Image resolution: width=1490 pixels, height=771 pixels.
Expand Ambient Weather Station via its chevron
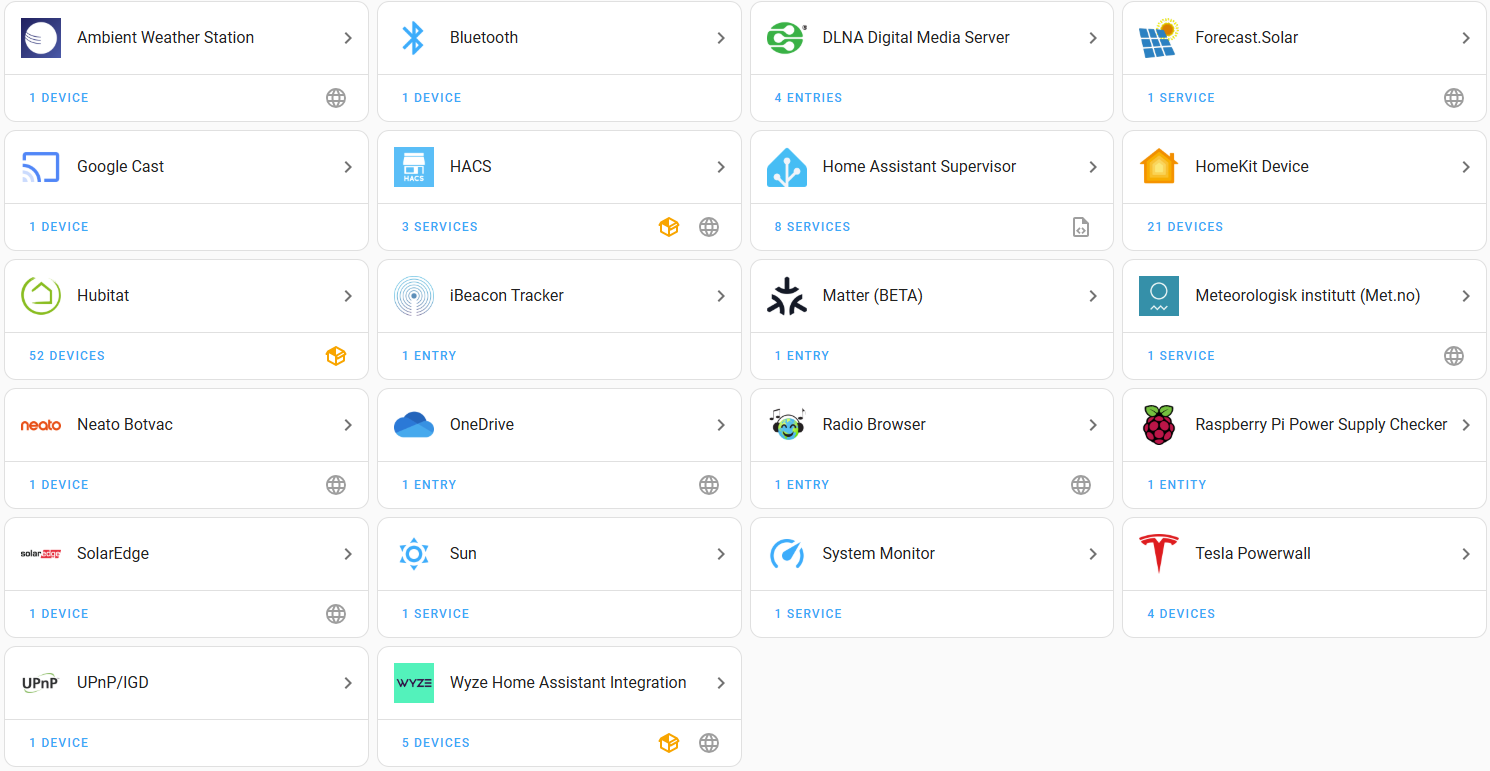pyautogui.click(x=348, y=38)
